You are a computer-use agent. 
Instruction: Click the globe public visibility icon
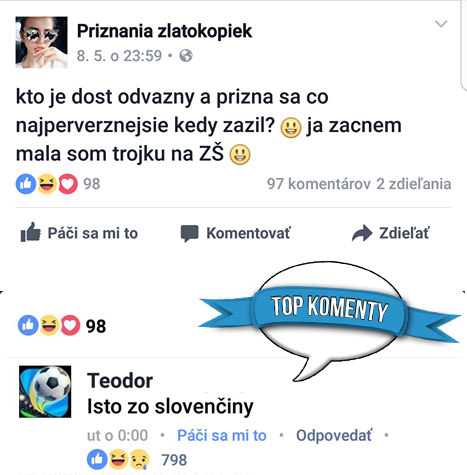point(186,56)
